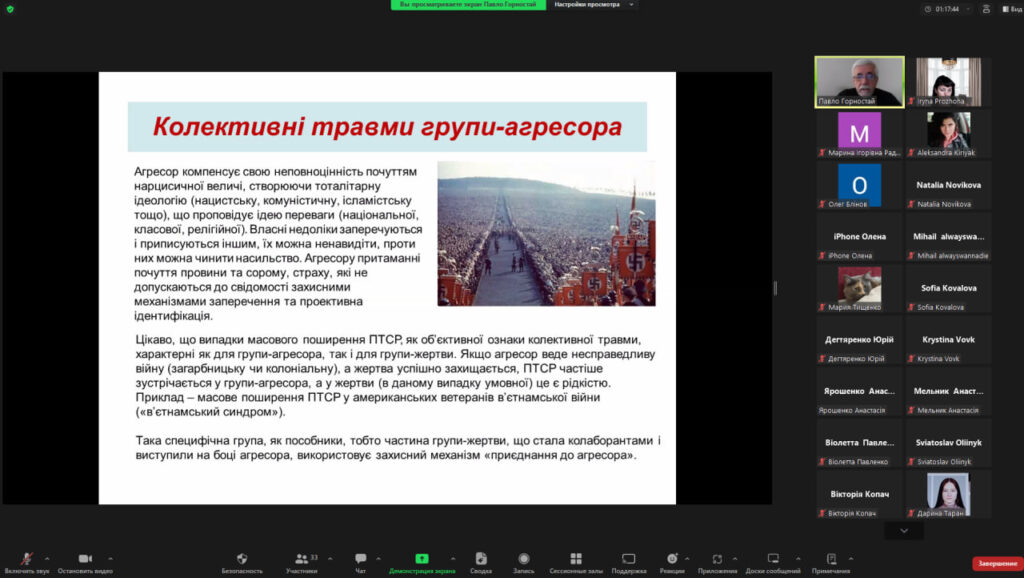The width and height of the screenshot is (1024, 578).
Task: Expand video options arrow next to camera
Action: coord(110,558)
